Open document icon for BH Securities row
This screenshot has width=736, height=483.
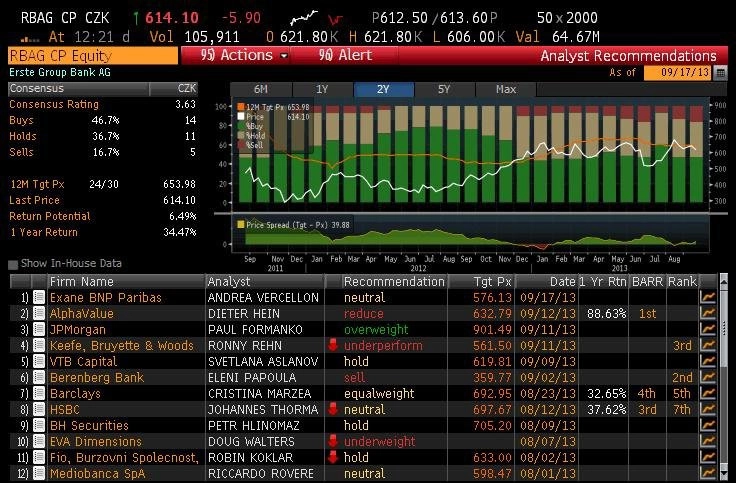[38, 425]
